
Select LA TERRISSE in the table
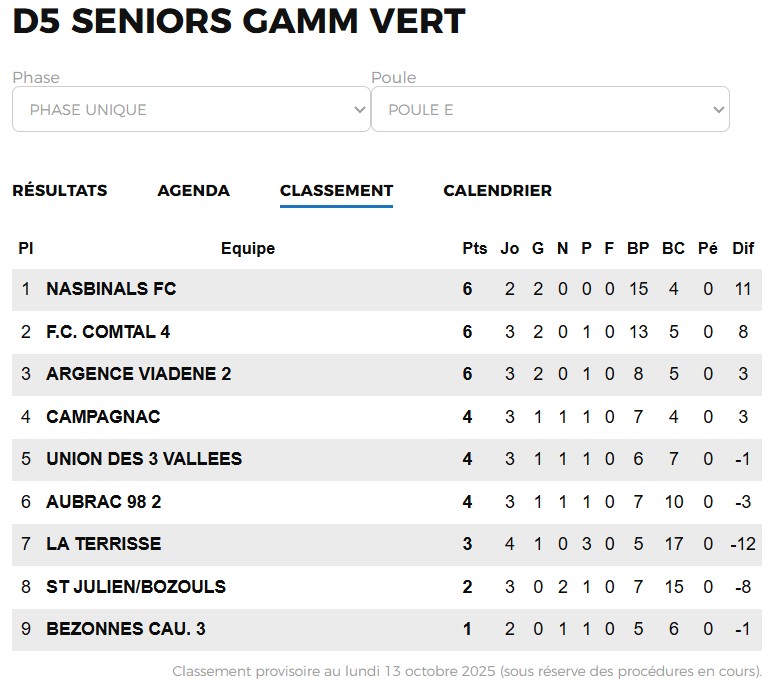[x=103, y=544]
